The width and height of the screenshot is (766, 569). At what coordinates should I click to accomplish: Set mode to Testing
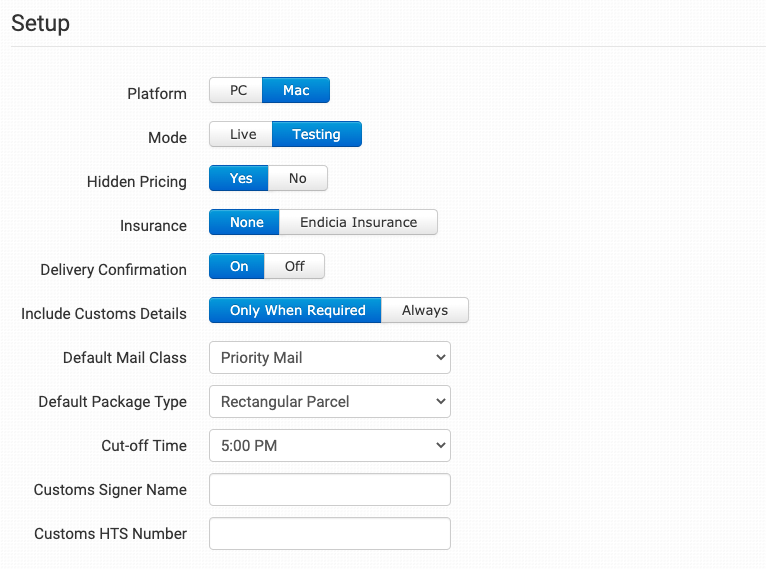click(316, 135)
